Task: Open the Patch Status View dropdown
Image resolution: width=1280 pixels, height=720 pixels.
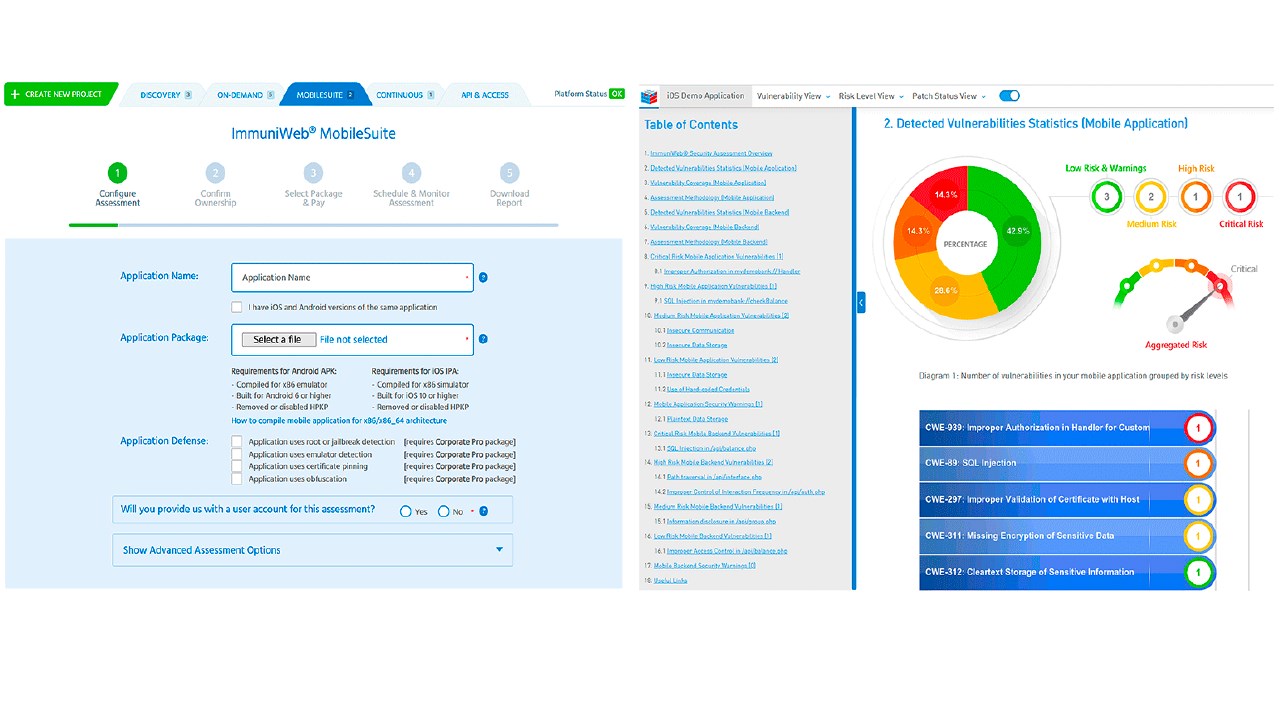Action: click(x=948, y=96)
